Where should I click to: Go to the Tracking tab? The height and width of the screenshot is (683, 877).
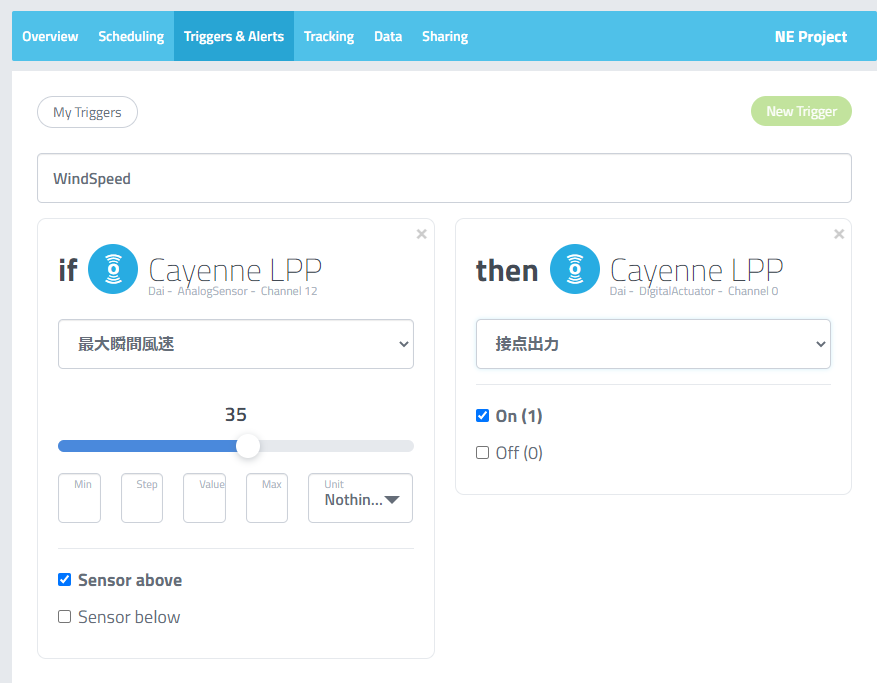329,36
